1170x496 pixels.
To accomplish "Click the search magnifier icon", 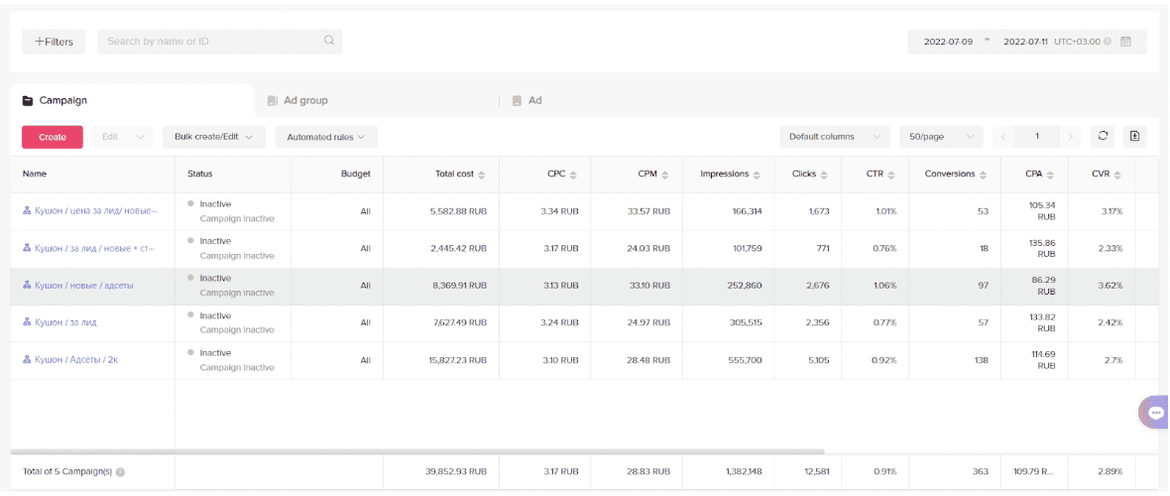I will [329, 41].
